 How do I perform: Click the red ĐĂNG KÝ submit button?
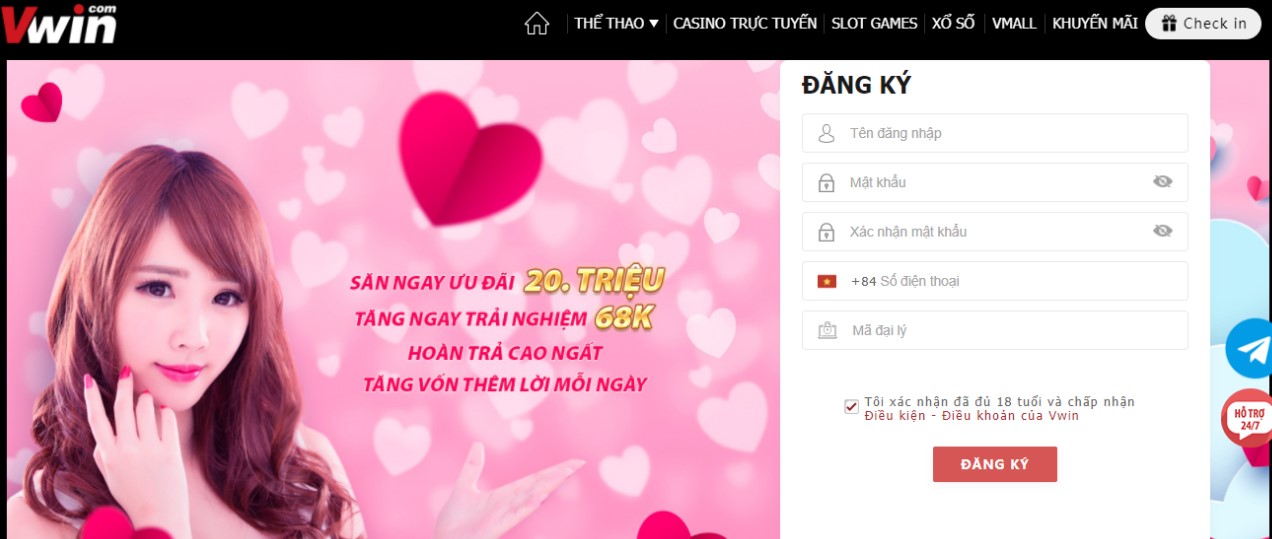click(x=995, y=464)
